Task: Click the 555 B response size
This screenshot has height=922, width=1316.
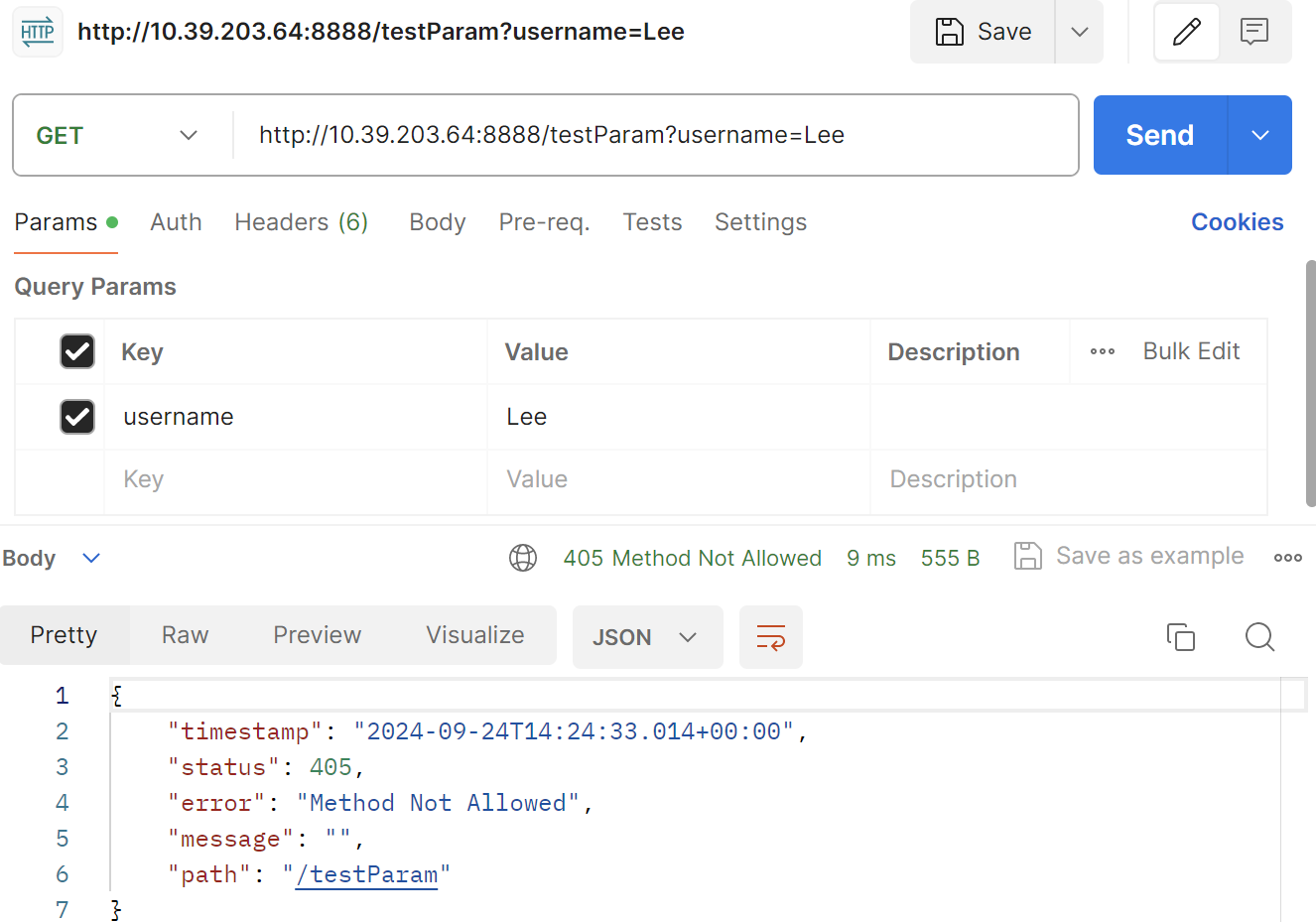Action: pyautogui.click(x=950, y=558)
